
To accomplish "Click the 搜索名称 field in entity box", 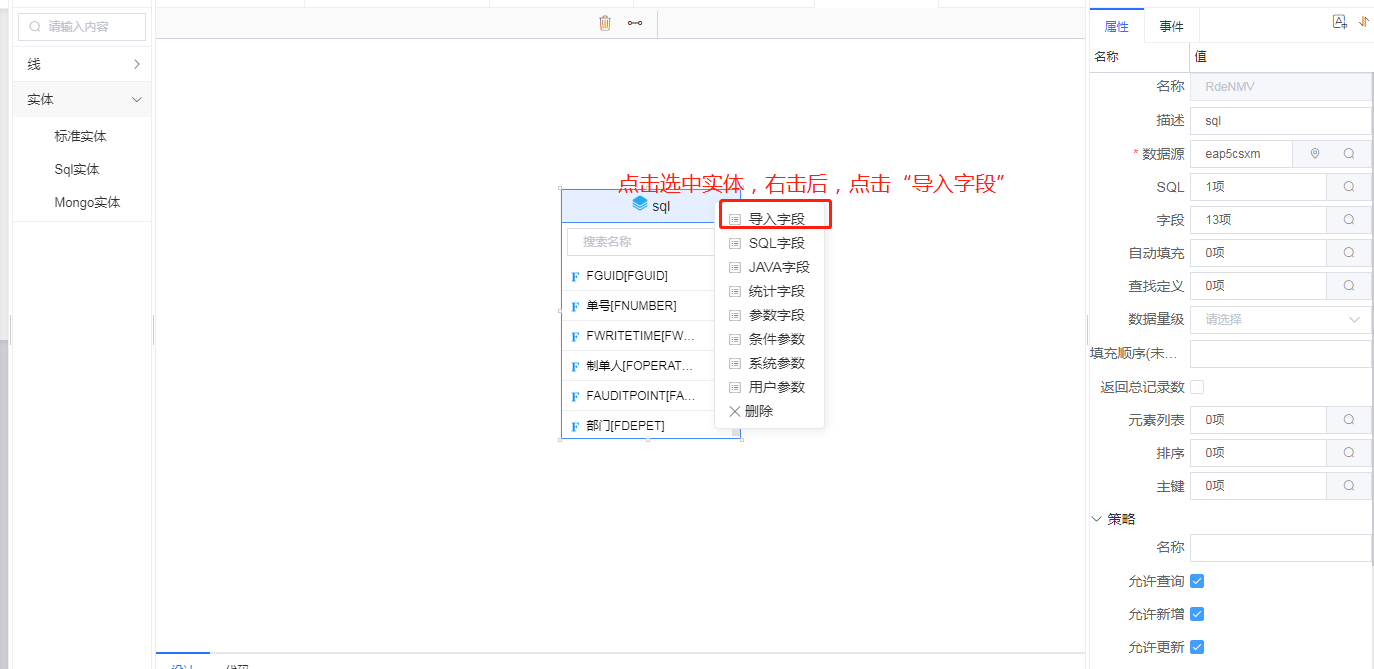I will (640, 242).
